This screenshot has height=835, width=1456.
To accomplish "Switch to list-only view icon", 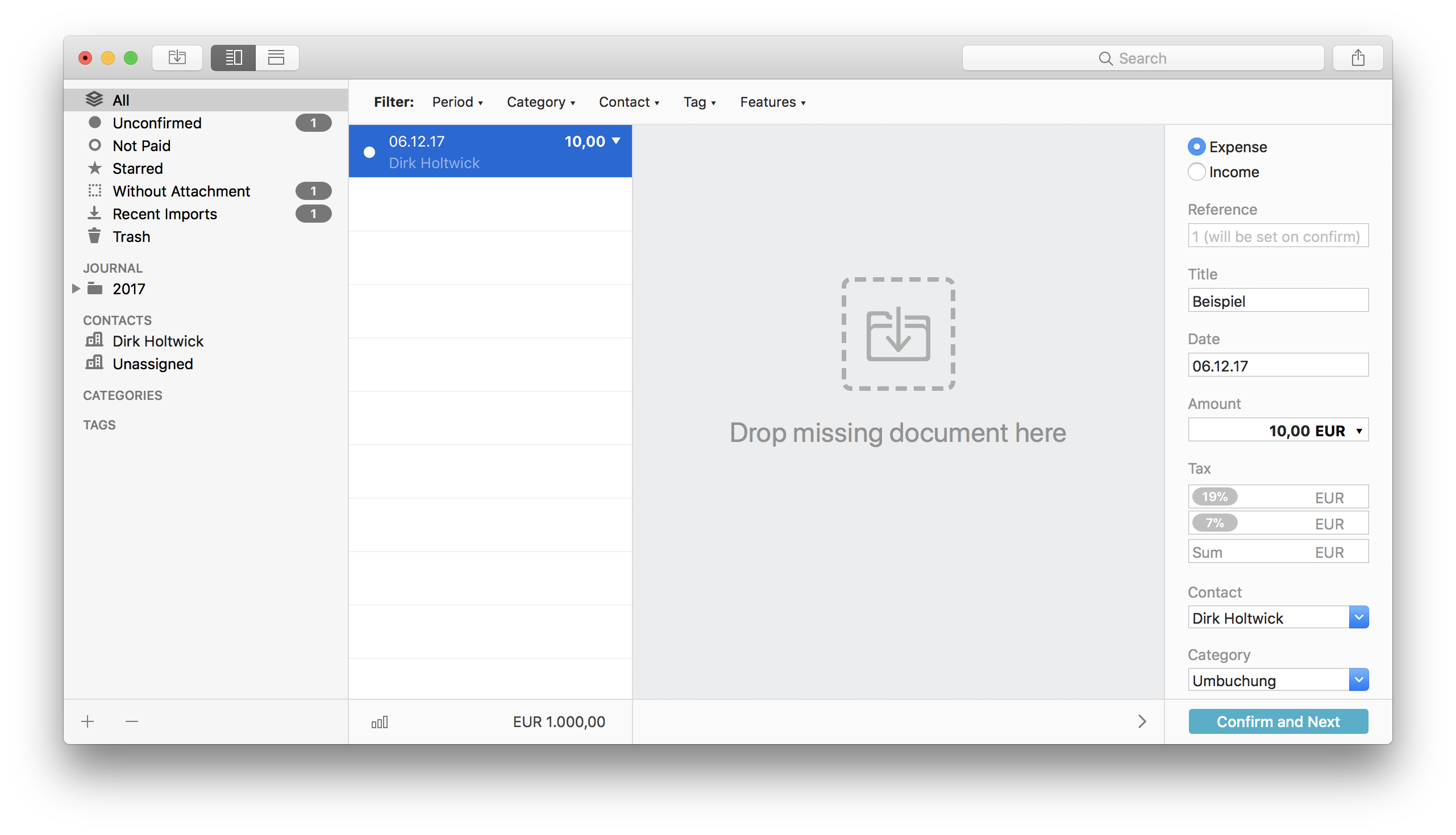I will coord(277,58).
